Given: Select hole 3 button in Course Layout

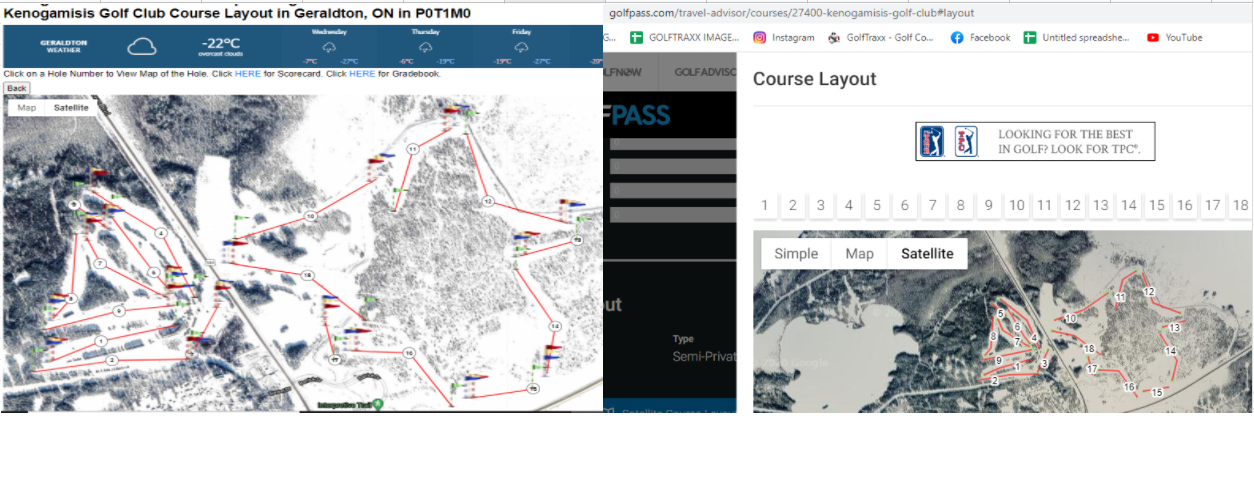Looking at the screenshot, I should 821,206.
